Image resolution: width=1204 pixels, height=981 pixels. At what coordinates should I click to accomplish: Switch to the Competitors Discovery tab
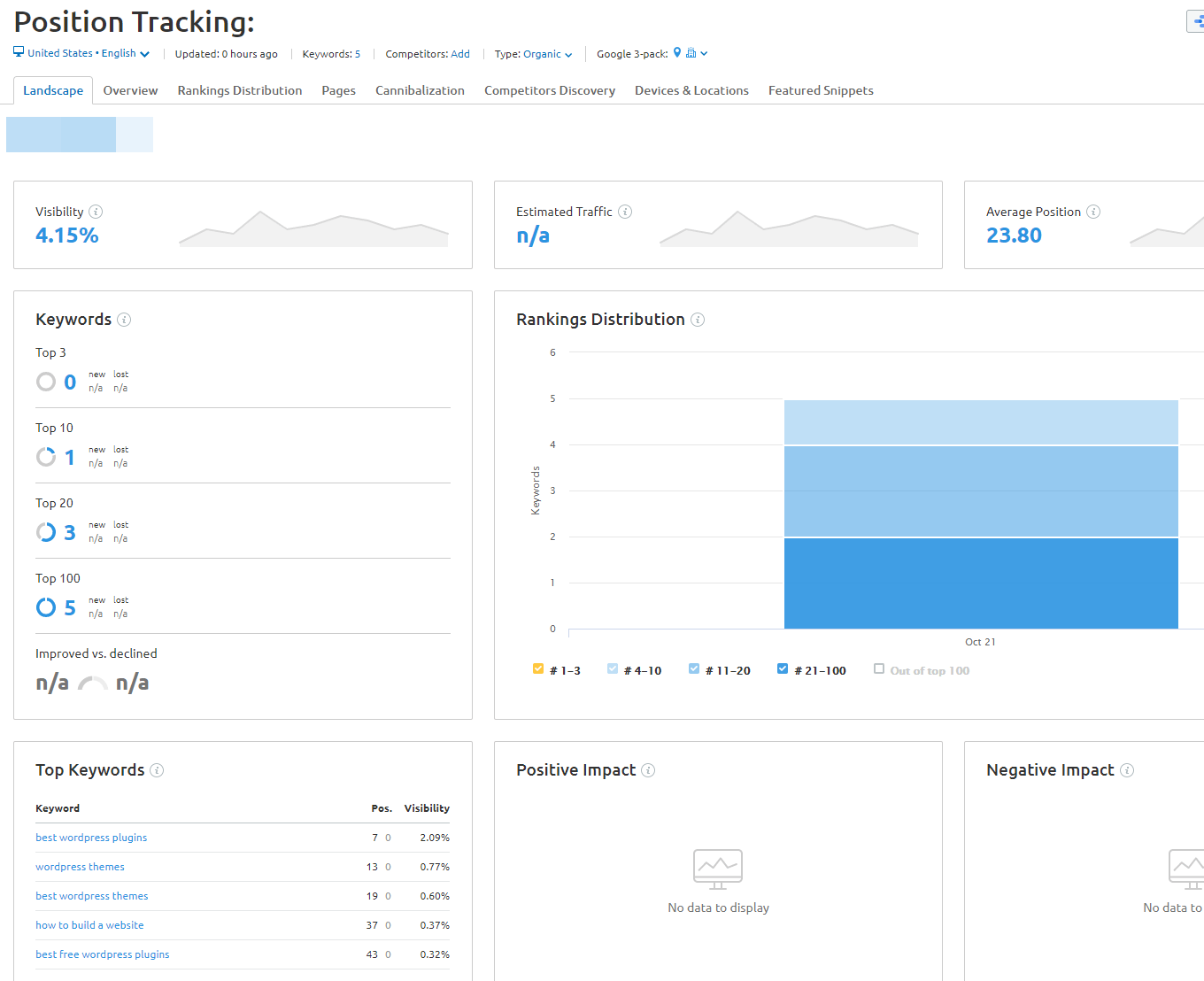pos(549,89)
